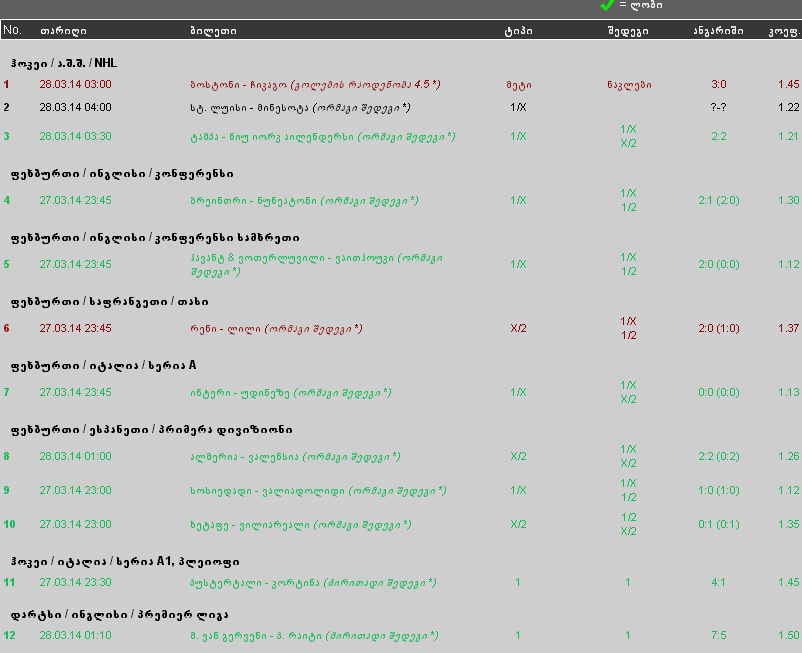
Task: Click the '= ლომი' legend label
Action: [641, 5]
